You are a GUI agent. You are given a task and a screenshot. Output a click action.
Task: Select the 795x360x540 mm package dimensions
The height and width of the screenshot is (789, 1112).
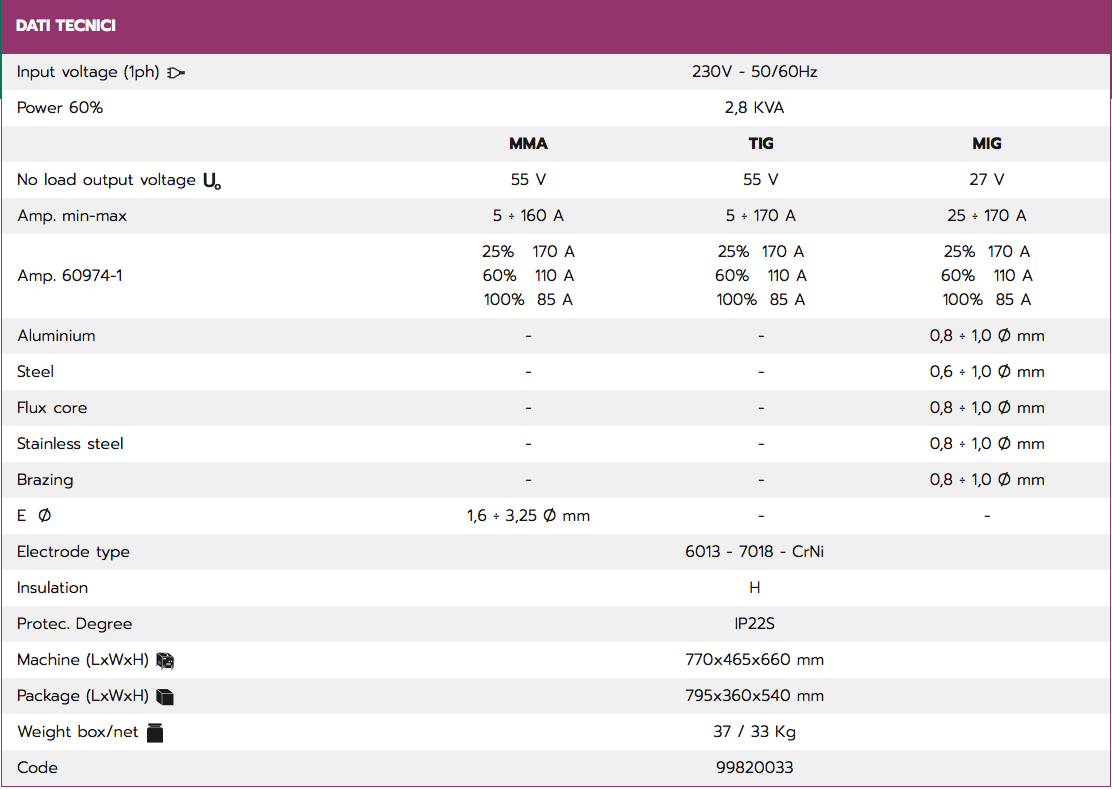tap(755, 695)
